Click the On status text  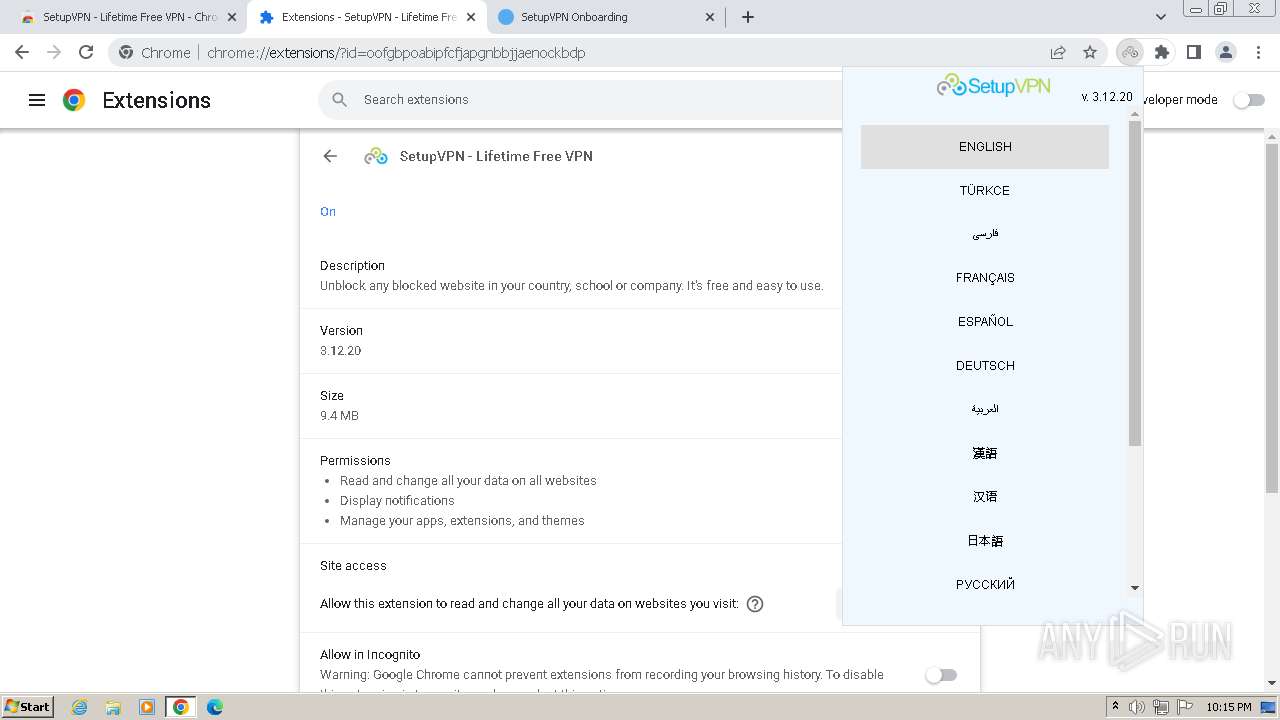[x=328, y=212]
